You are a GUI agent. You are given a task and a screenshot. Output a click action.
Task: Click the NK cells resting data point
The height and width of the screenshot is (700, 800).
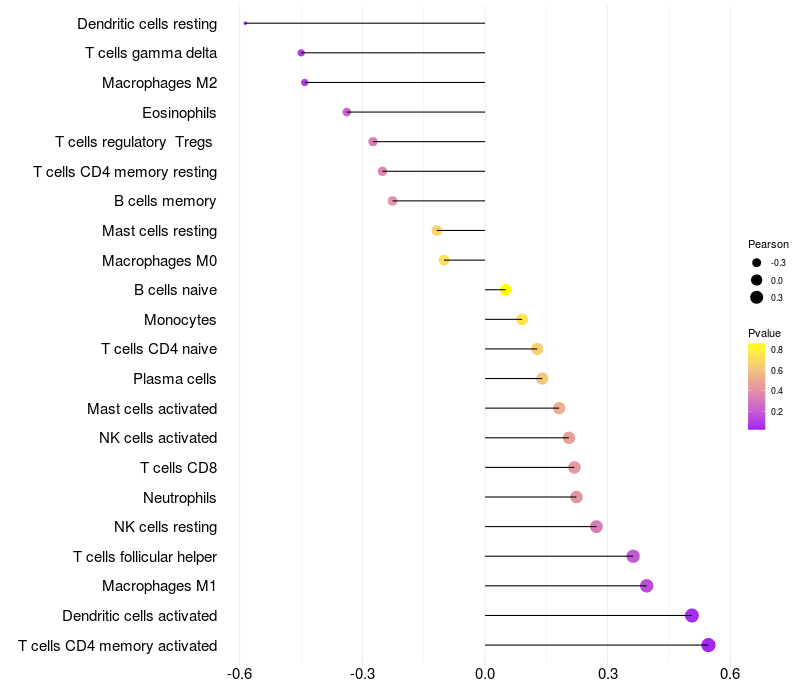pyautogui.click(x=597, y=527)
